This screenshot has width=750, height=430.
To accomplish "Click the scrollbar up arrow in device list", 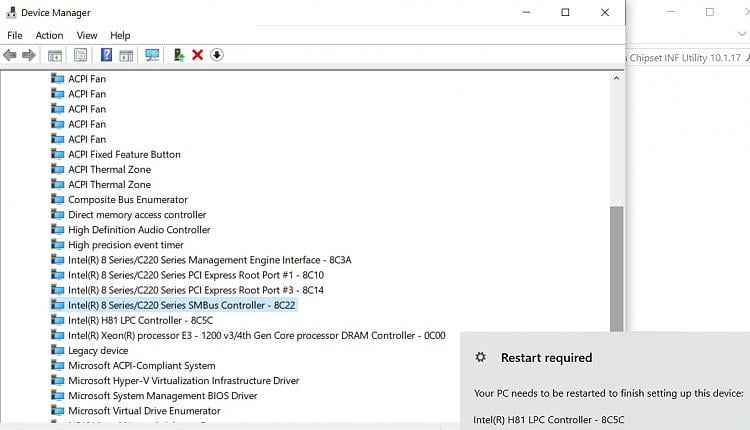I will 617,77.
